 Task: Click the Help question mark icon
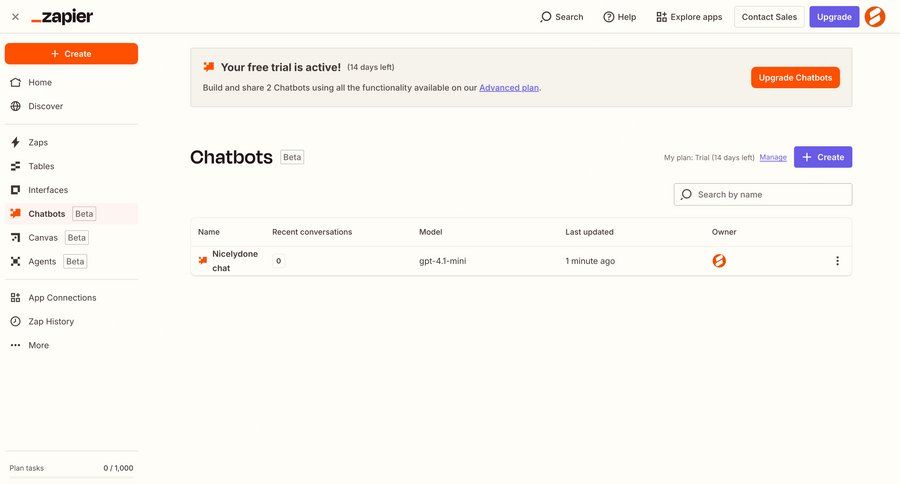point(608,17)
